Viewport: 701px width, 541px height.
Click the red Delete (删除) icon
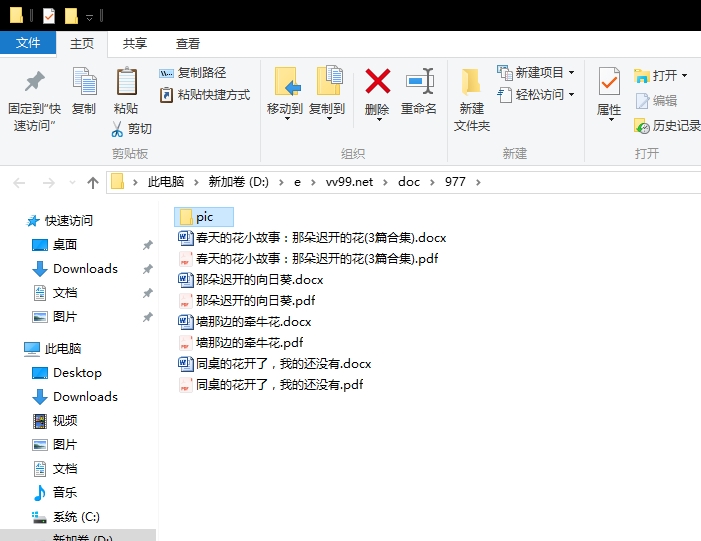(x=377, y=81)
